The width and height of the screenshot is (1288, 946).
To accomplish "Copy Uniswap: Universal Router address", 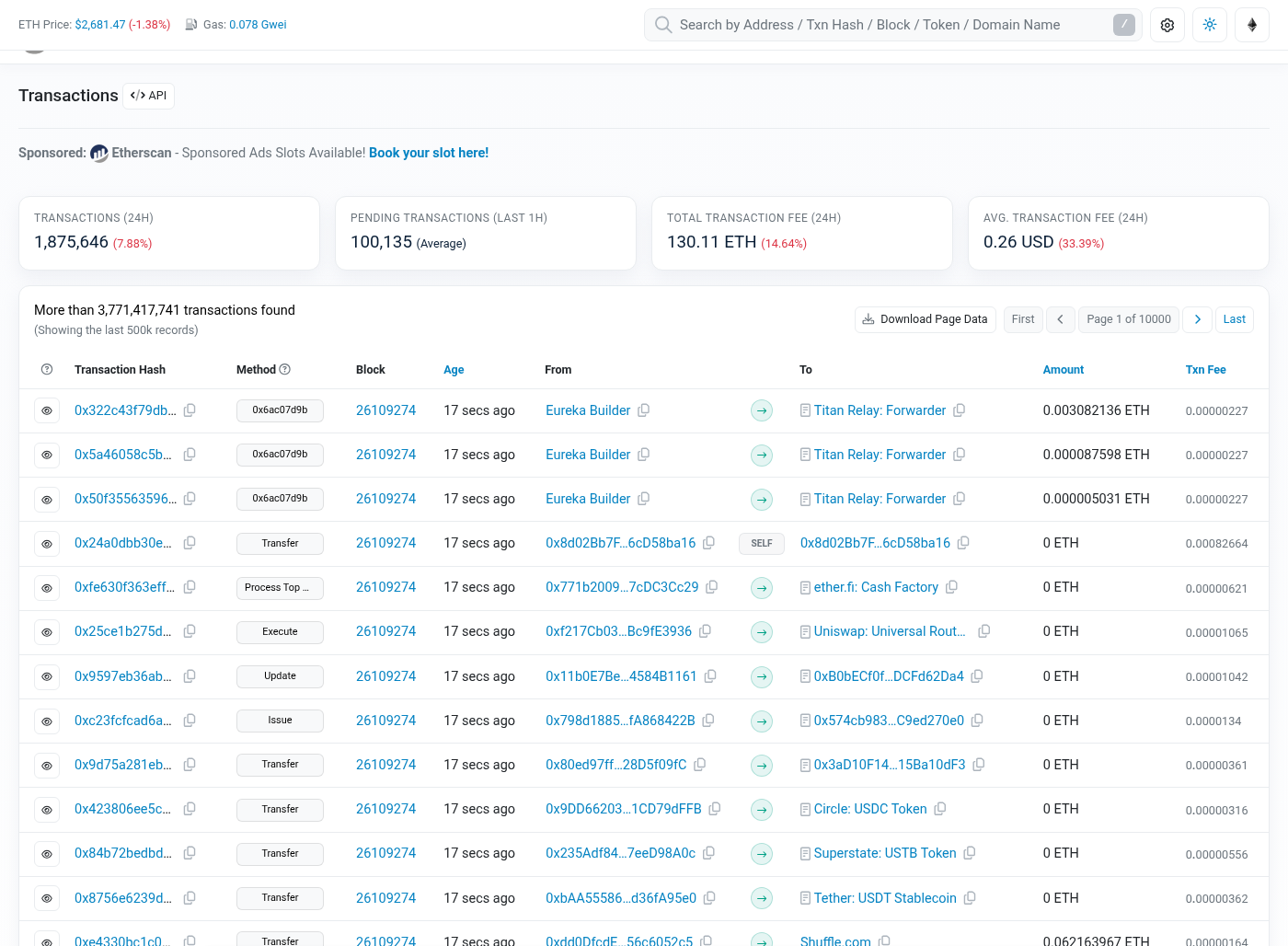I will tap(983, 631).
